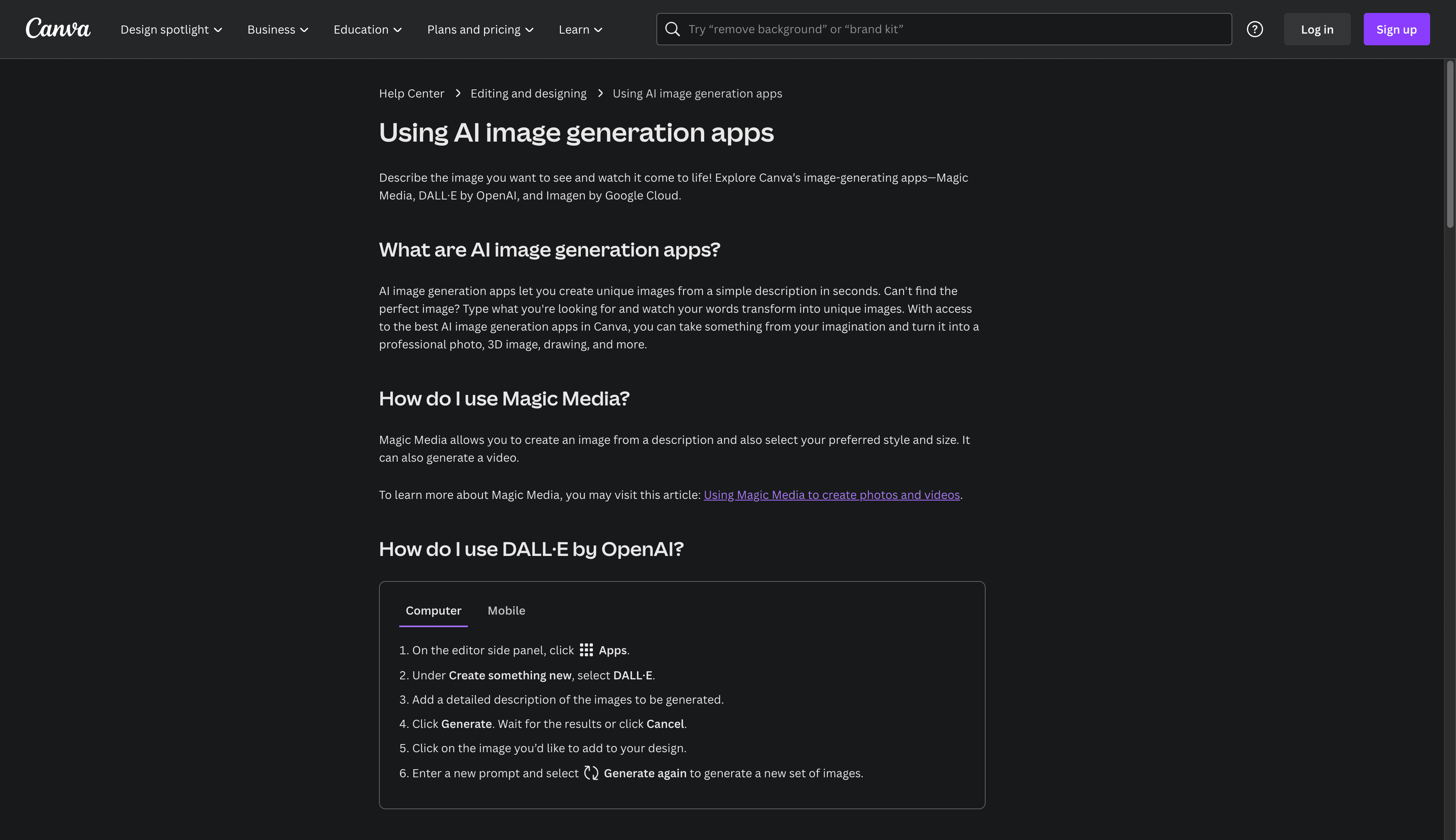Click the Sign up button
Viewport: 1456px width, 840px height.
(1396, 29)
